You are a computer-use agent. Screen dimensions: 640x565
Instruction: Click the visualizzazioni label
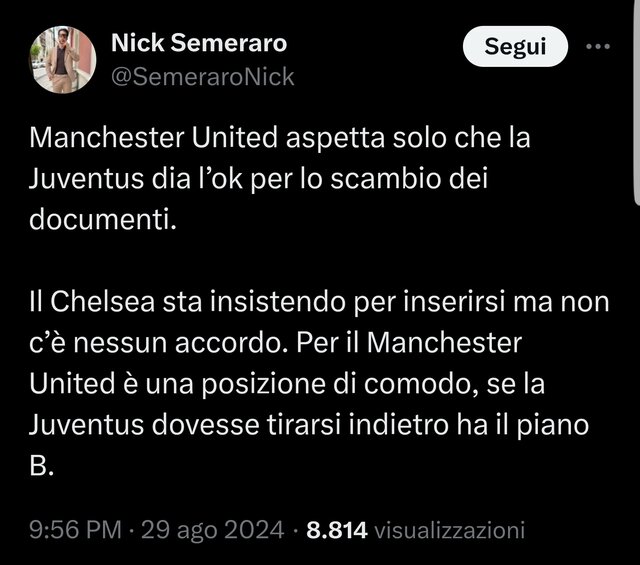(449, 530)
